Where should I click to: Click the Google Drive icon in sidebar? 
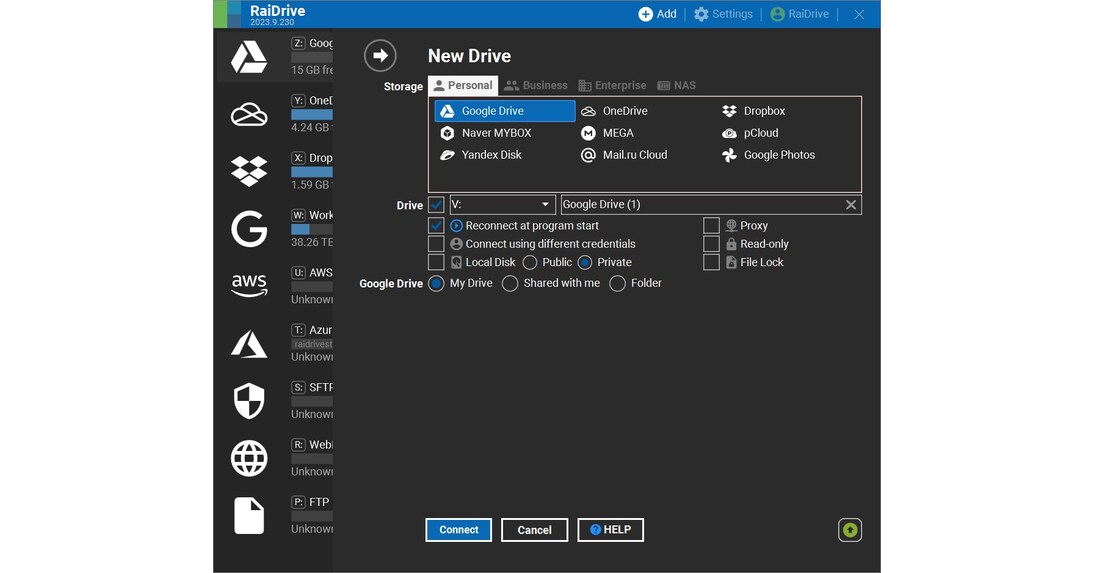[x=249, y=58]
